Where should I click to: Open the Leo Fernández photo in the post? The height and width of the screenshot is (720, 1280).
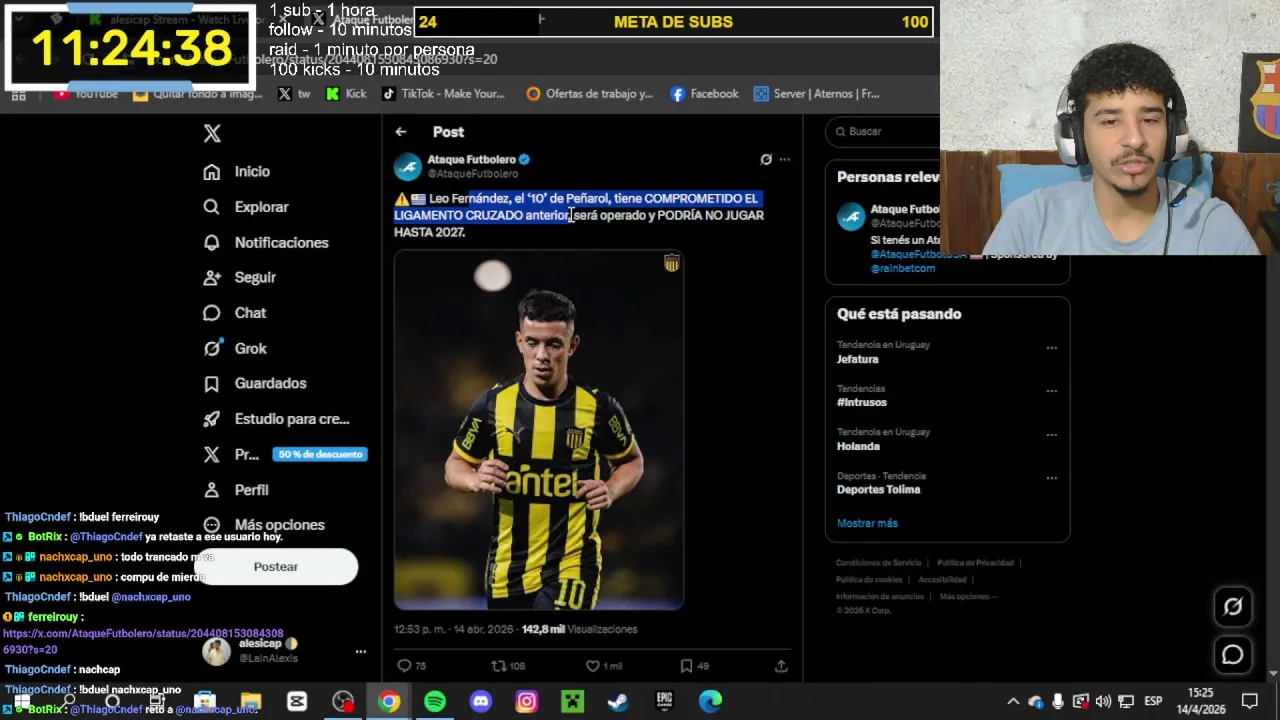[x=539, y=430]
